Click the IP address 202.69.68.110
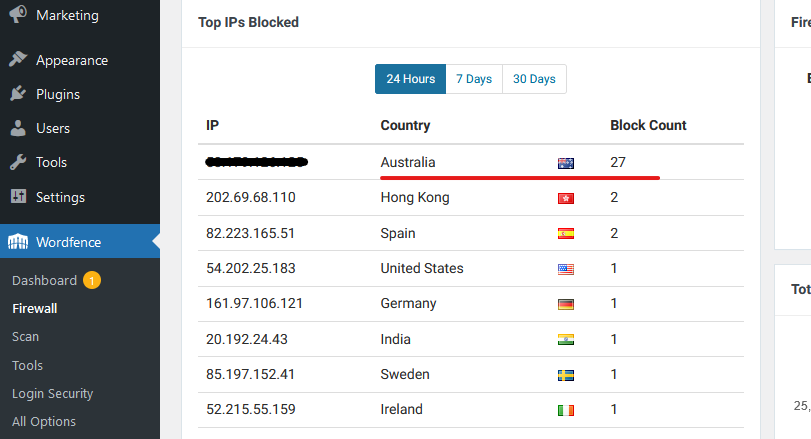The image size is (811, 439). [251, 198]
